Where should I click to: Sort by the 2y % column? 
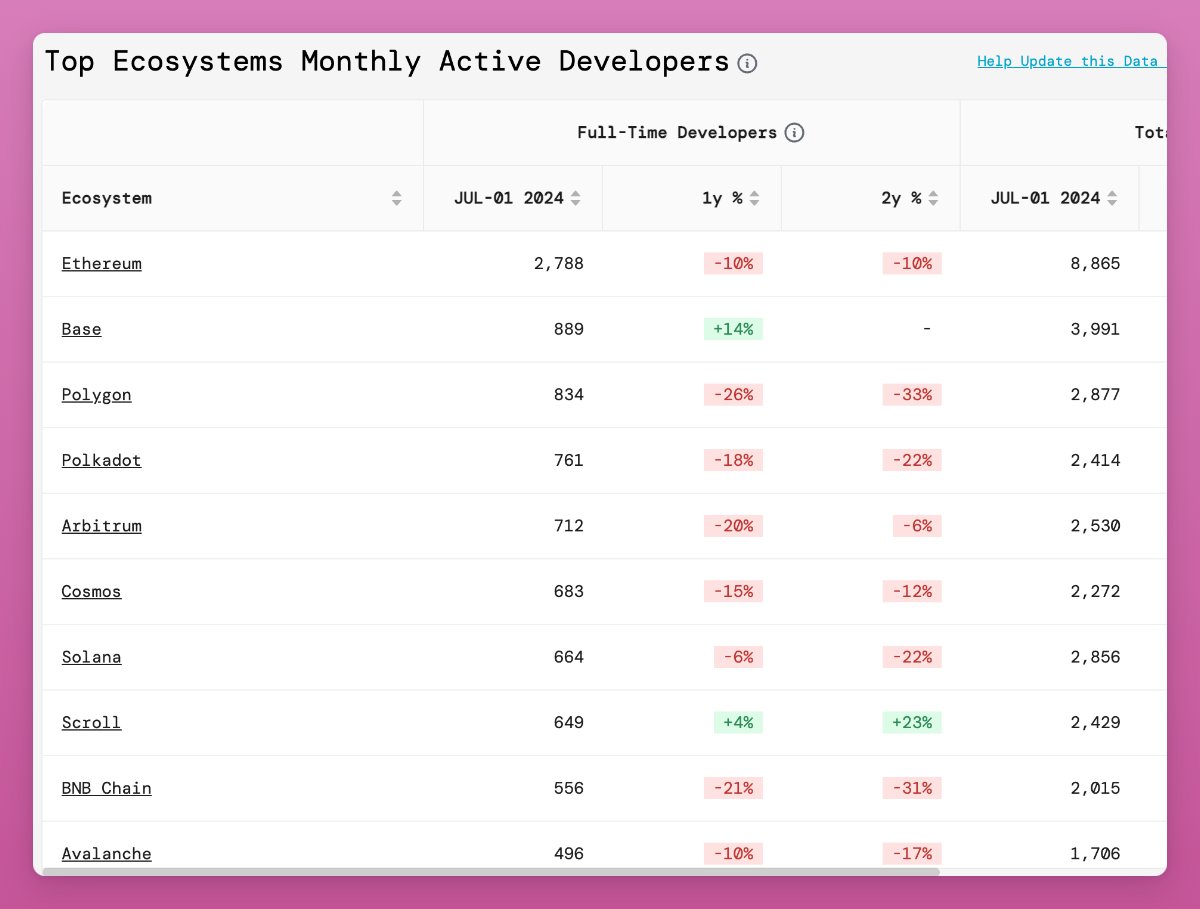coord(933,198)
